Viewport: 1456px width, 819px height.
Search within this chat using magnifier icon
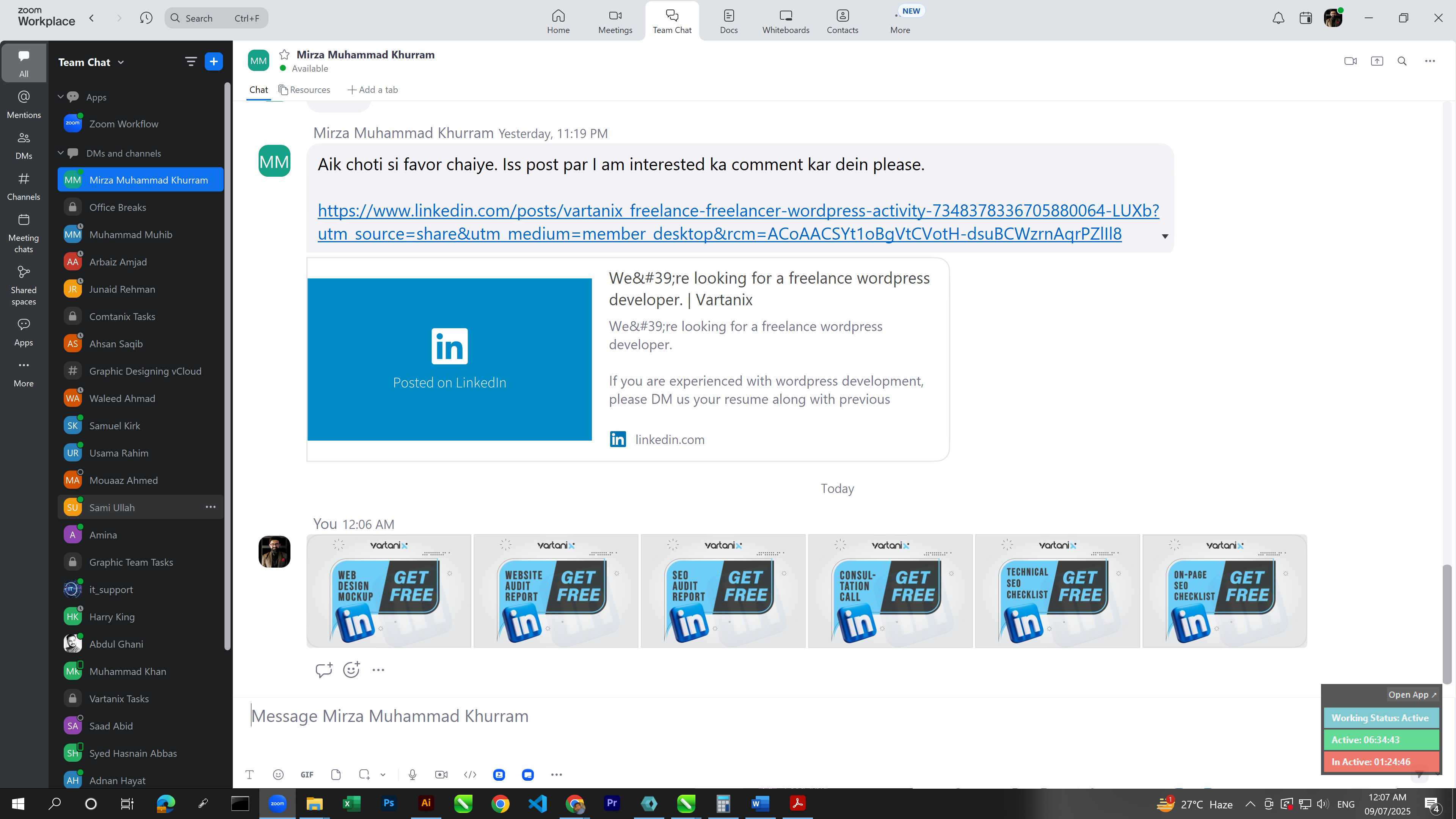point(1402,61)
